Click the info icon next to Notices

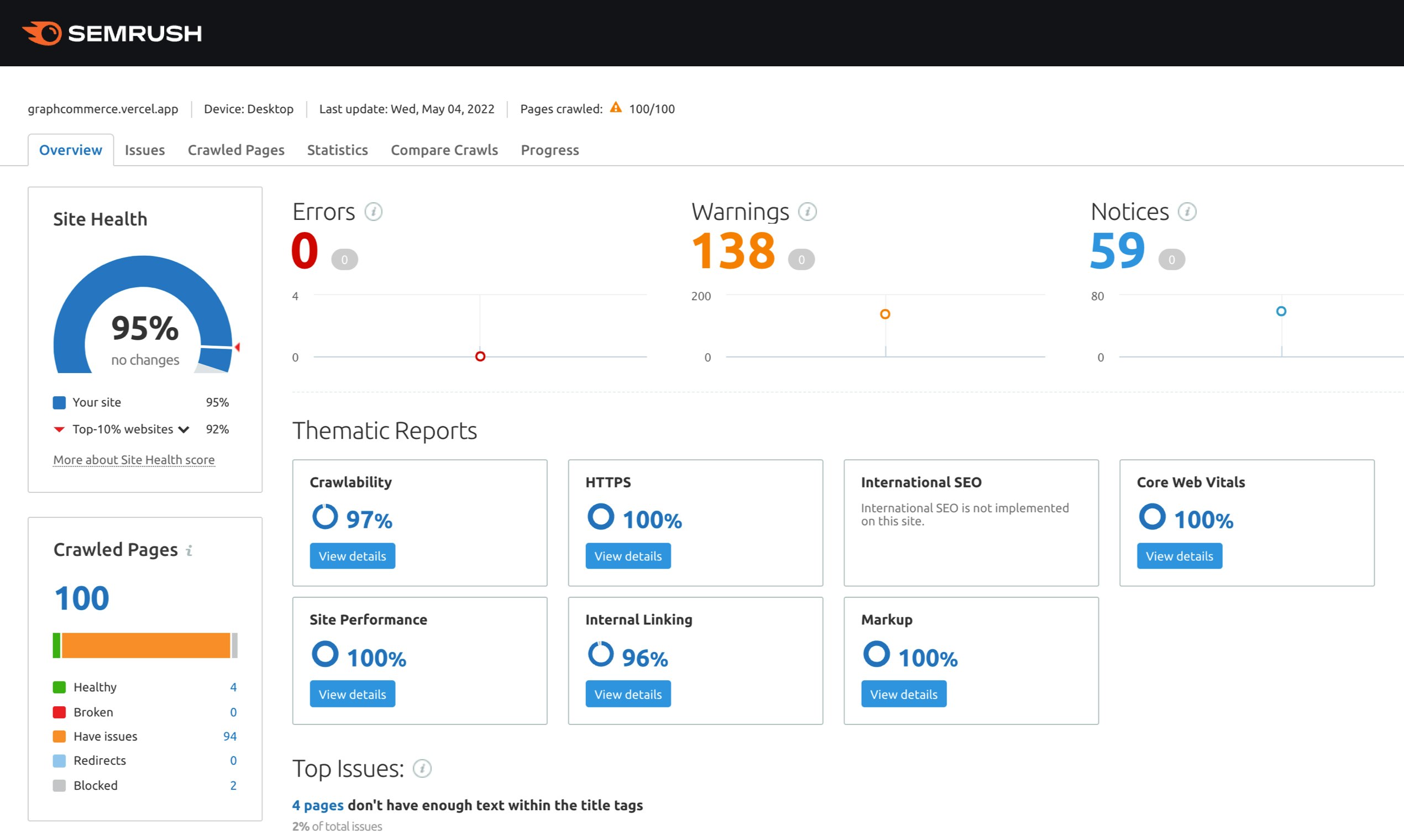(1187, 212)
